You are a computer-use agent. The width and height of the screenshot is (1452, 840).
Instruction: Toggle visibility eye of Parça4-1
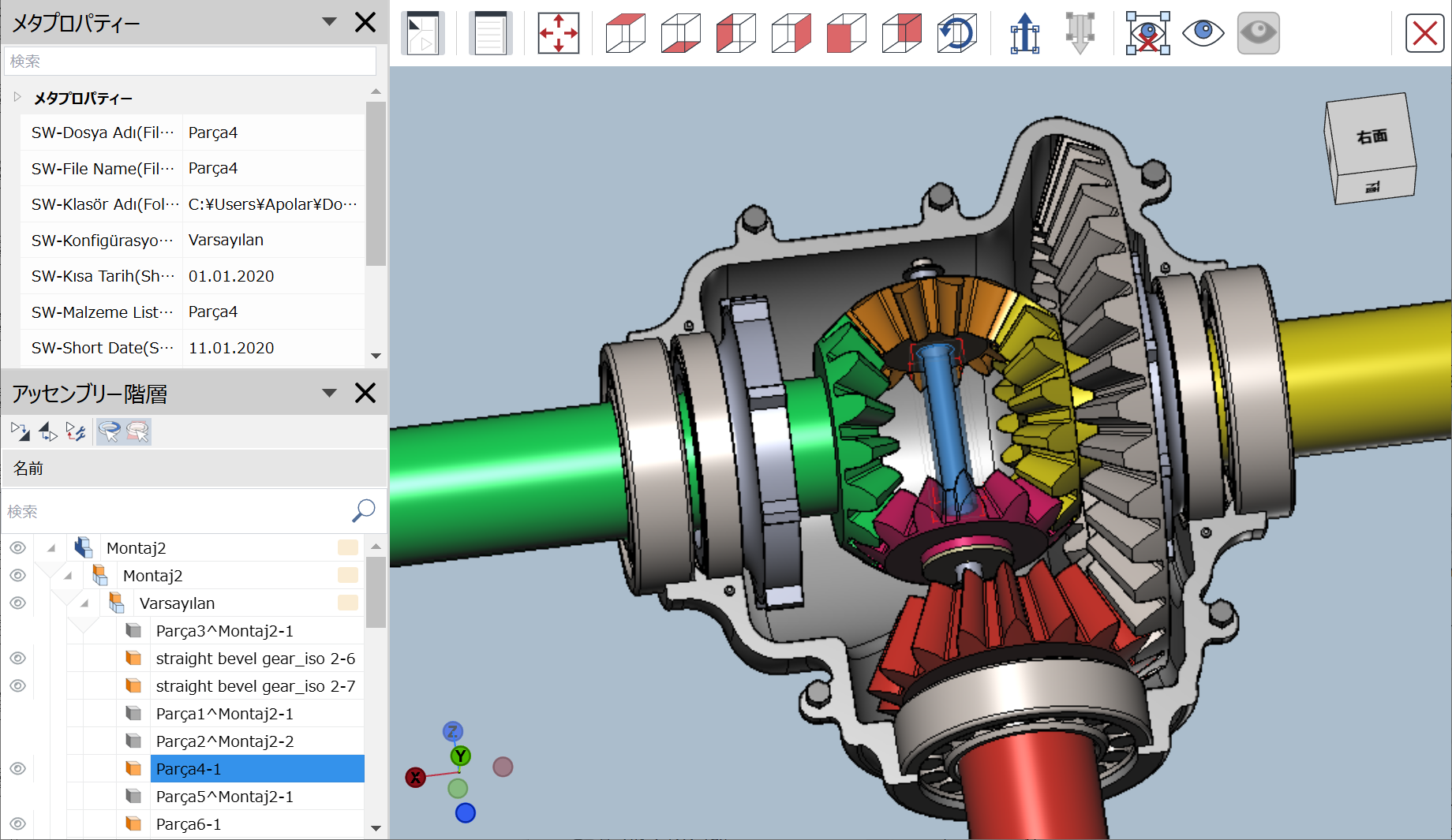[17, 768]
